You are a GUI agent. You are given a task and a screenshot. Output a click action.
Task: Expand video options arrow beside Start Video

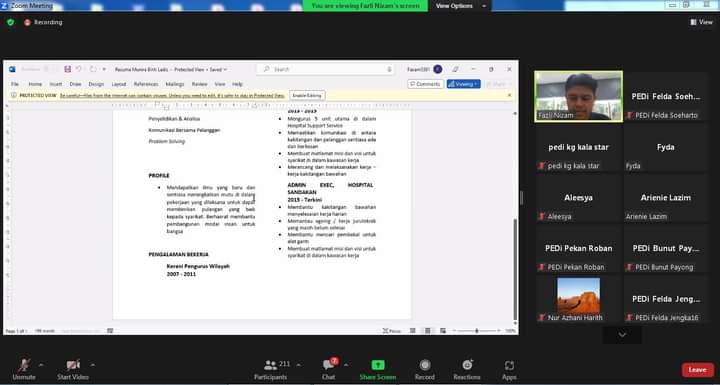tap(93, 365)
